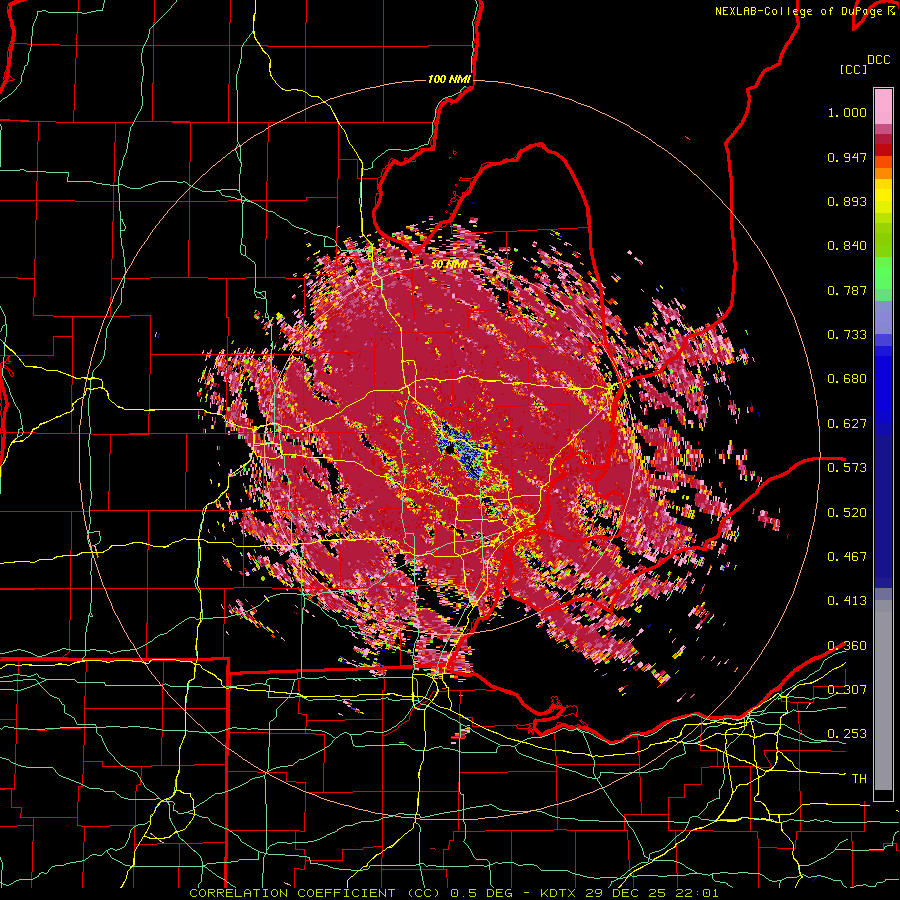Click the 0.947 scale value
The image size is (900, 900).
(x=847, y=157)
